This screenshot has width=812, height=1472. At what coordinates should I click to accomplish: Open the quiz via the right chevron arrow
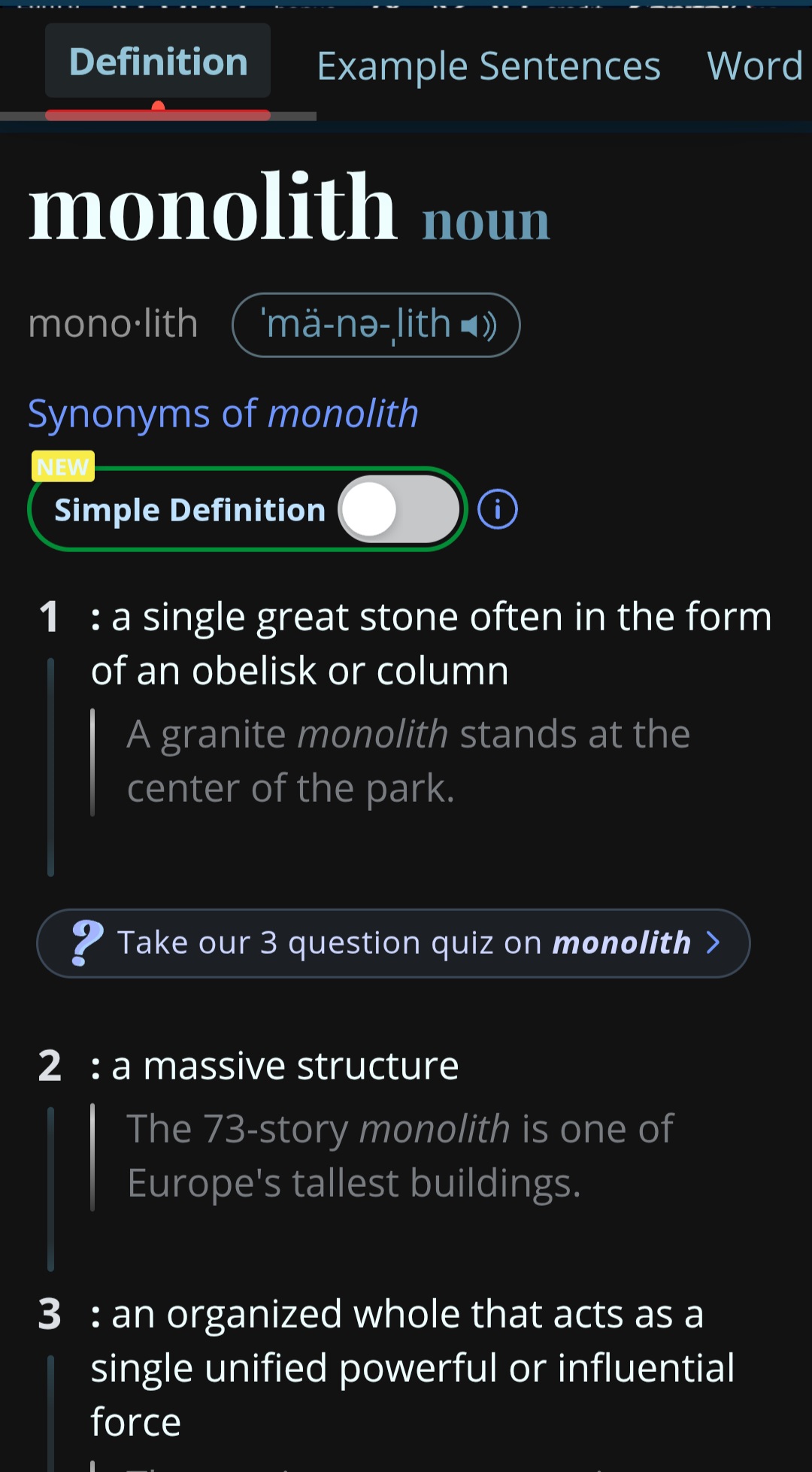click(714, 942)
